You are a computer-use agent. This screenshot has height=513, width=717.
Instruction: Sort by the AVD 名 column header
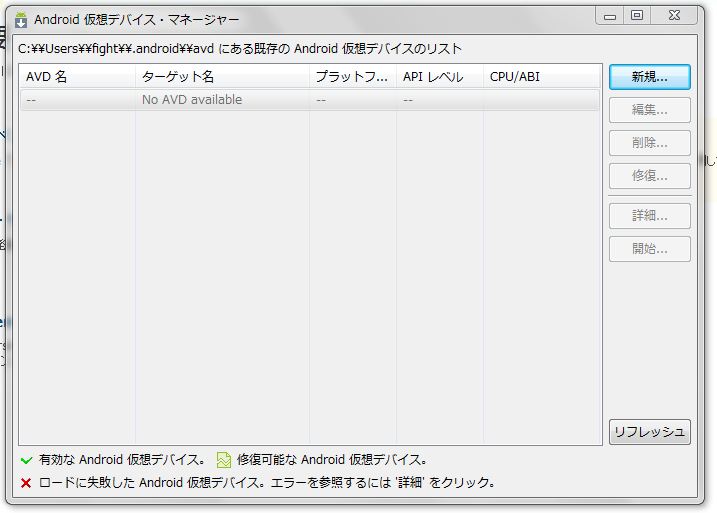[x=77, y=76]
